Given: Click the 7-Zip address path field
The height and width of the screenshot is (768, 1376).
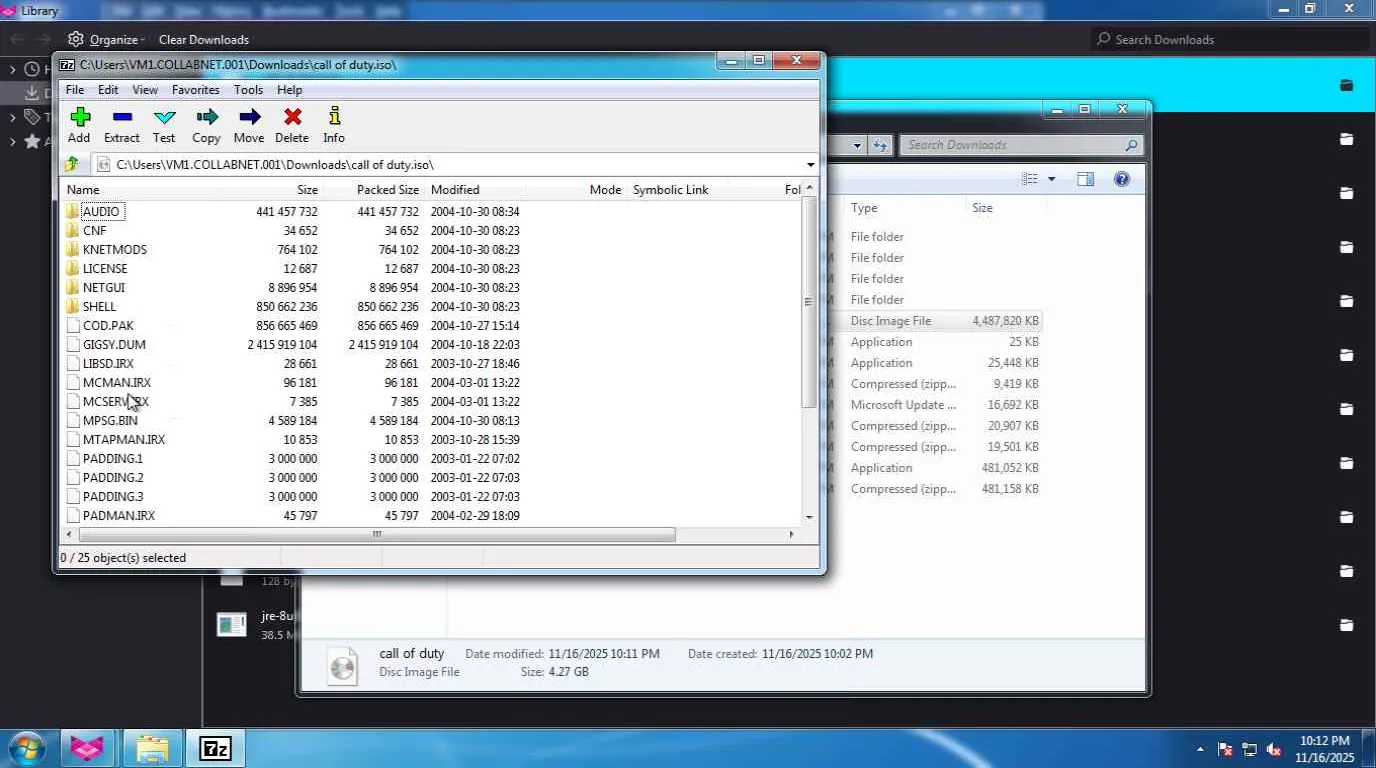Looking at the screenshot, I should pyautogui.click(x=455, y=165).
